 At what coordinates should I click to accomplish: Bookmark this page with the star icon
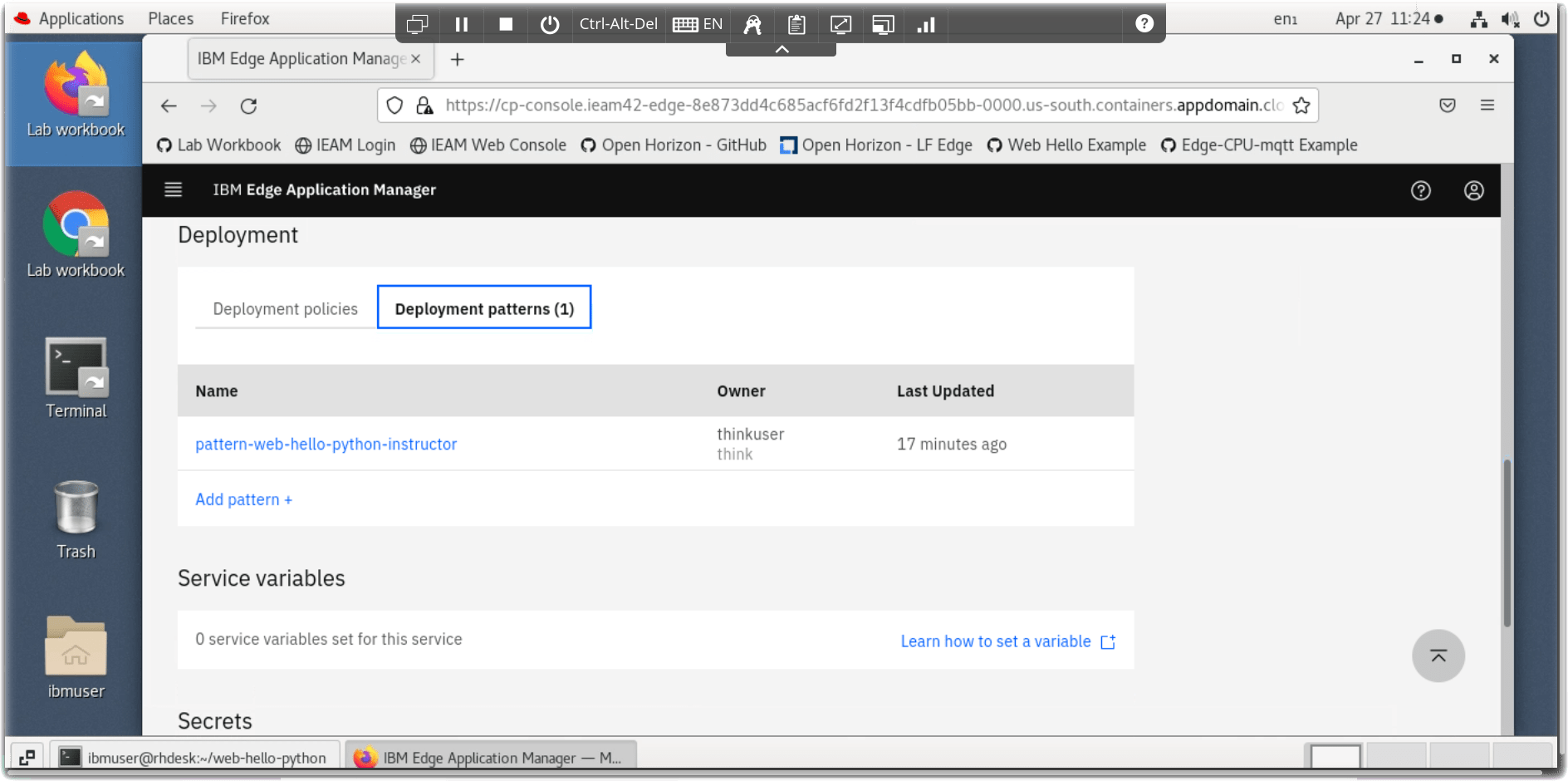coord(1301,106)
